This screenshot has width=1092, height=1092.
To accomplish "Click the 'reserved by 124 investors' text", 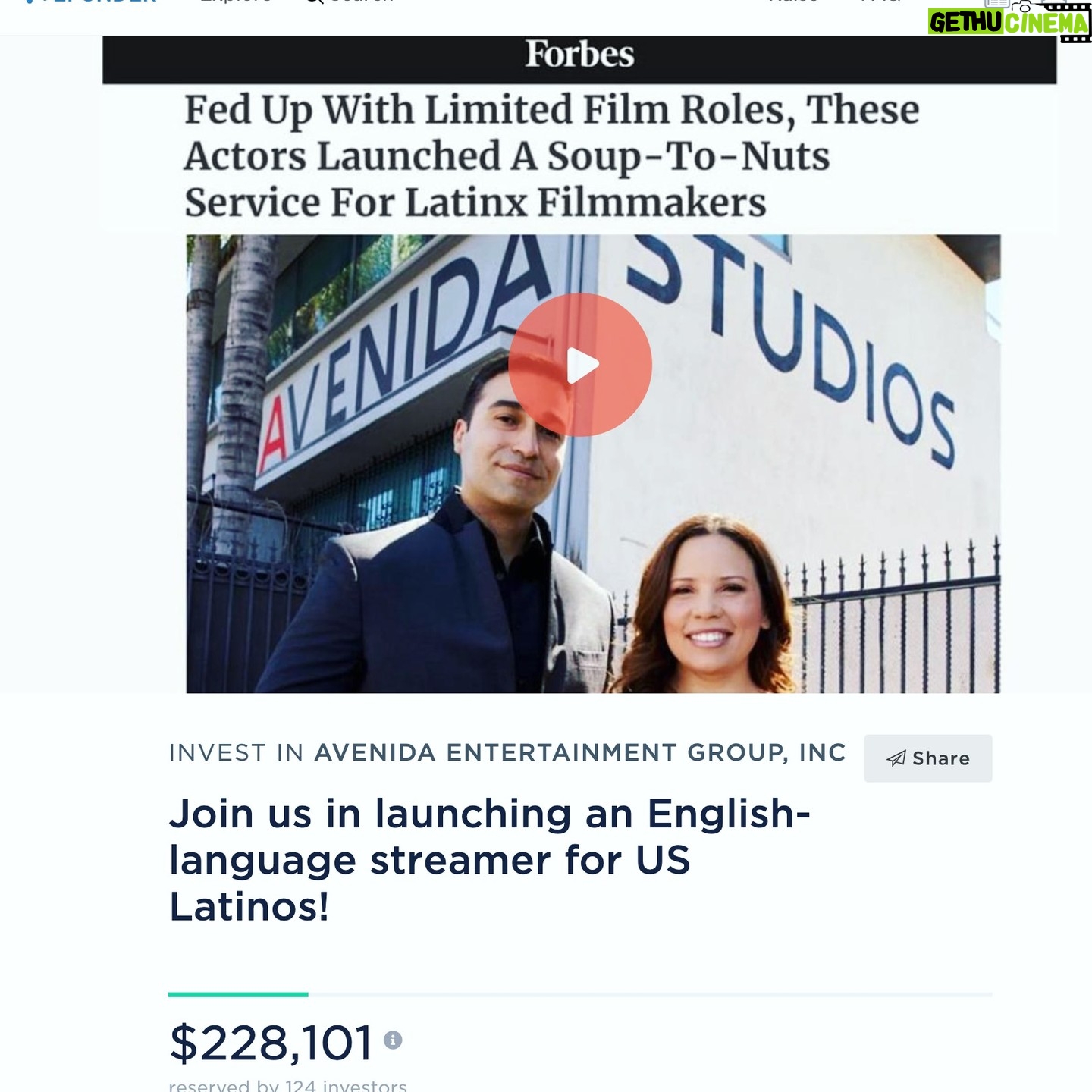I will pos(287,1085).
